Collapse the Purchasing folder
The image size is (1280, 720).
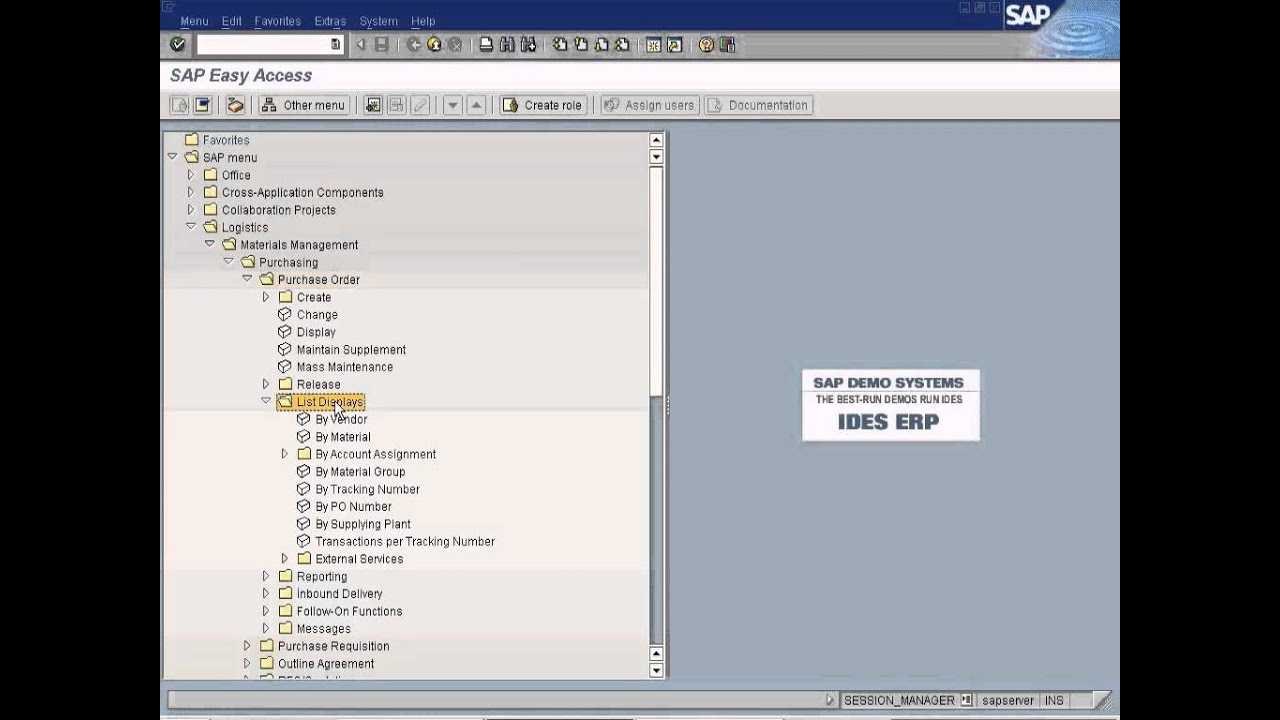tap(228, 262)
